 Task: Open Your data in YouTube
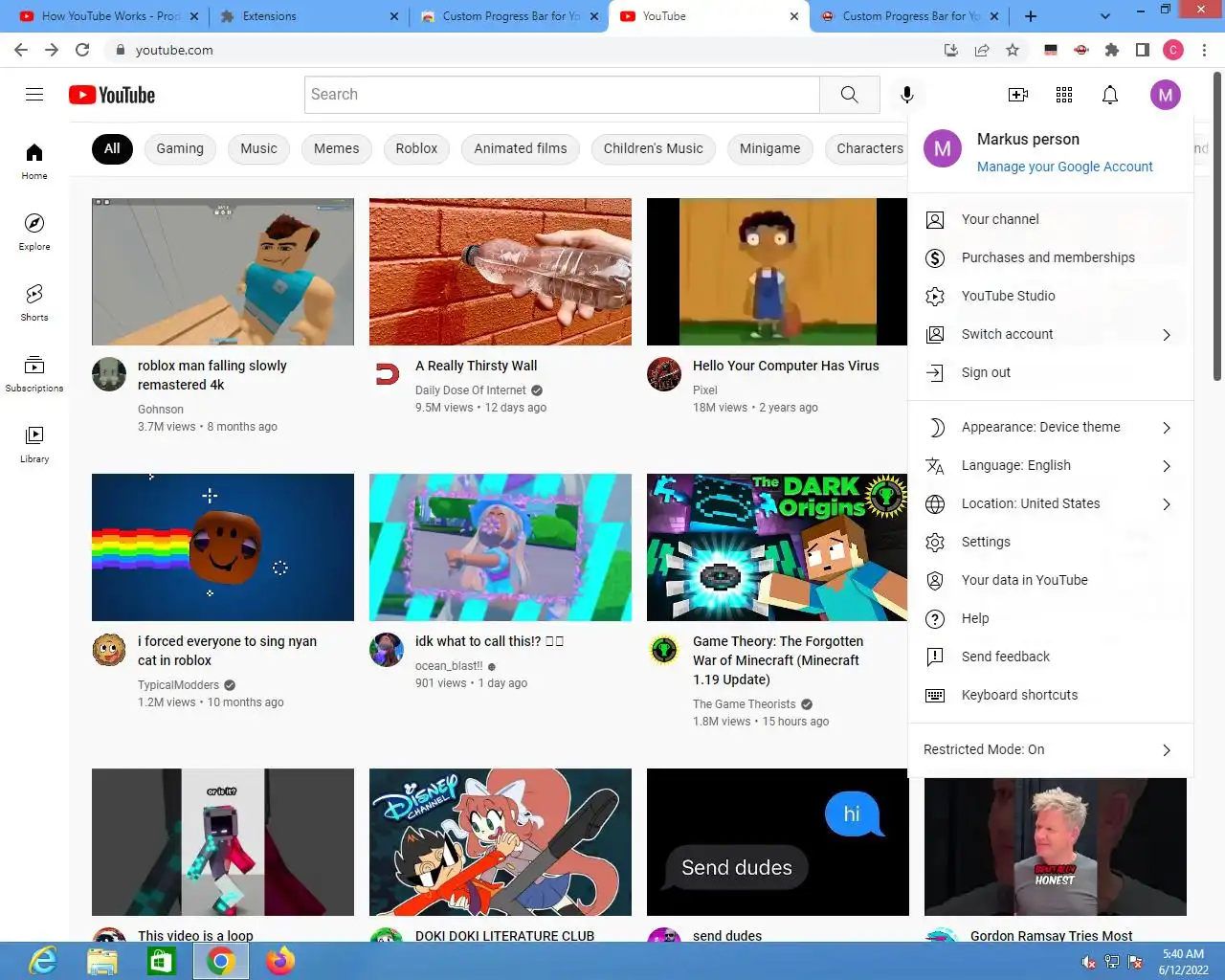[x=1050, y=580]
